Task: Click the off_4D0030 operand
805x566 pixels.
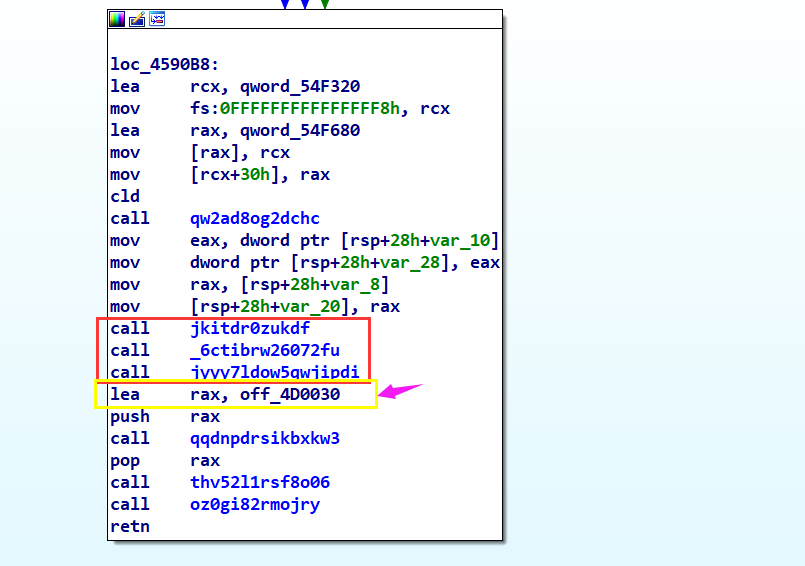Action: coord(290,394)
